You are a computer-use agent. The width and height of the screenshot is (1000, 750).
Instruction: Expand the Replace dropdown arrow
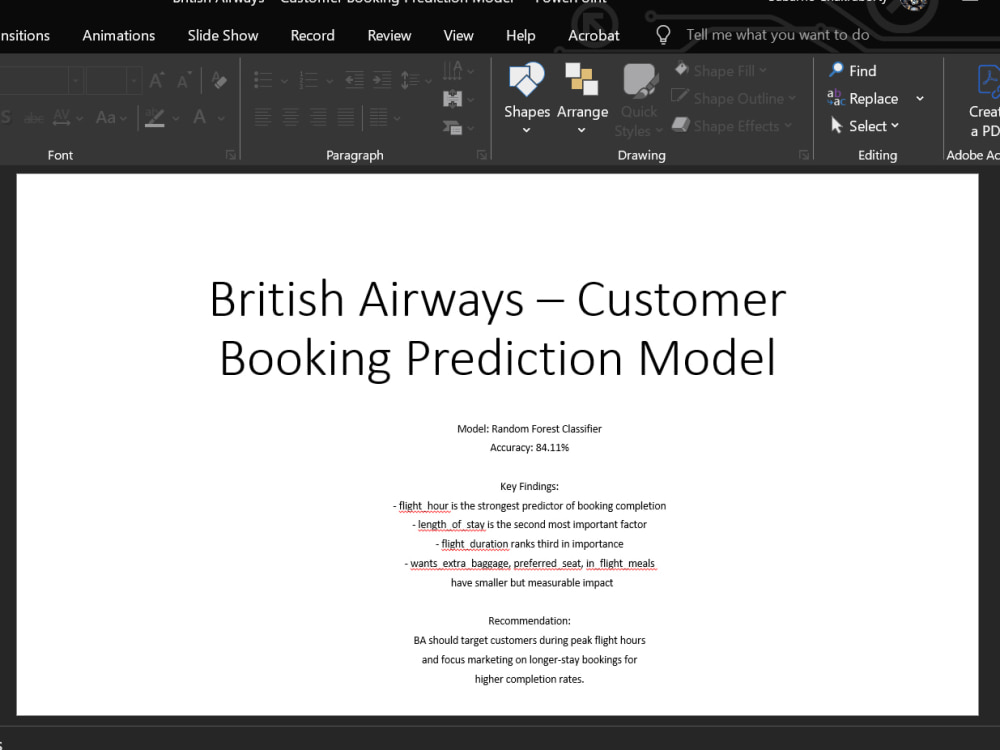(x=920, y=98)
